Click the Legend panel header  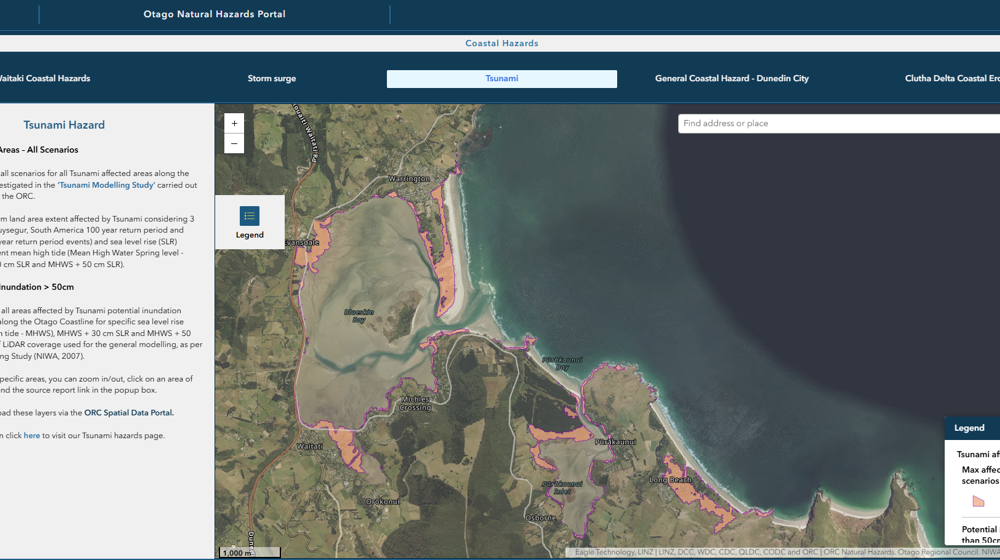pos(972,428)
